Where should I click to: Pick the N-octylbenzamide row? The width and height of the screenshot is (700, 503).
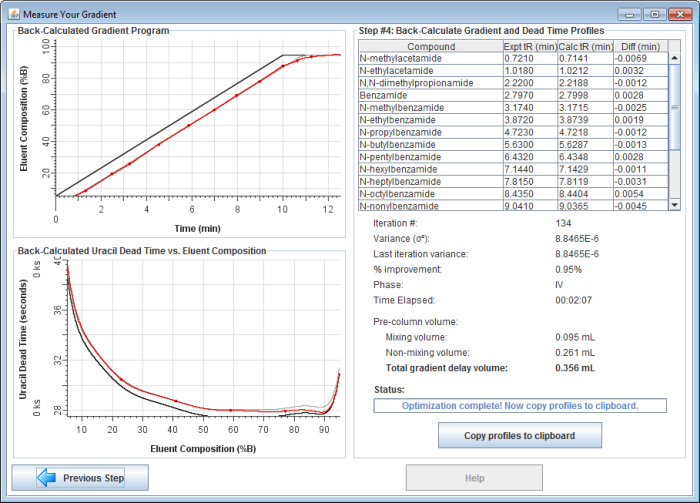point(428,193)
